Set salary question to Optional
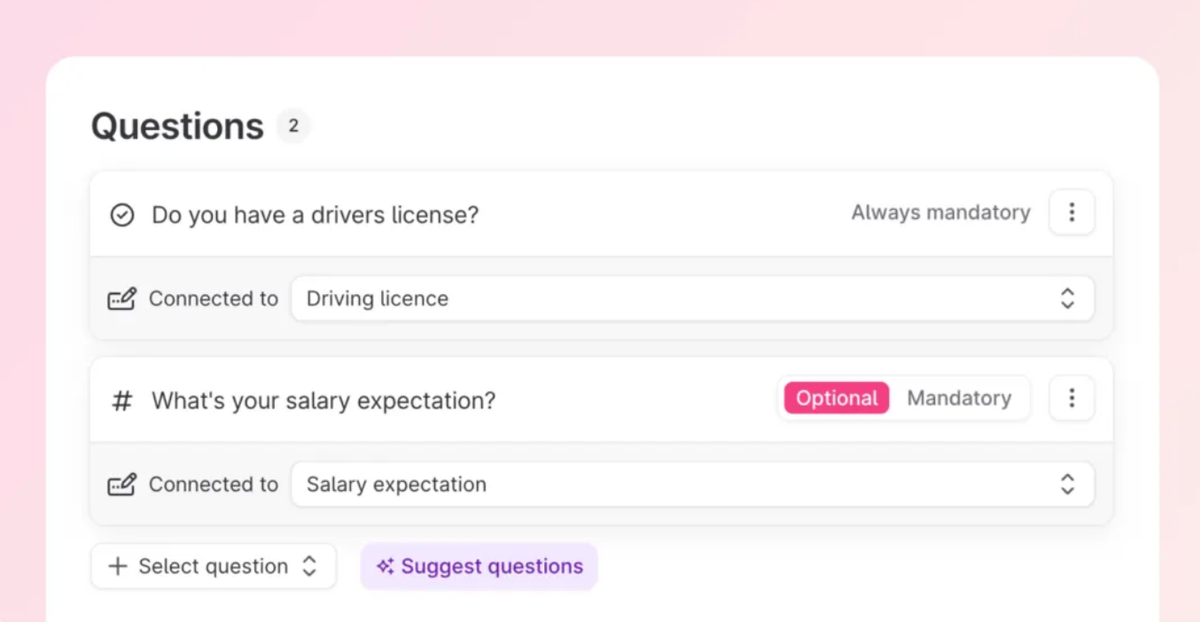Screen dimensions: 1200x622 [836, 399]
